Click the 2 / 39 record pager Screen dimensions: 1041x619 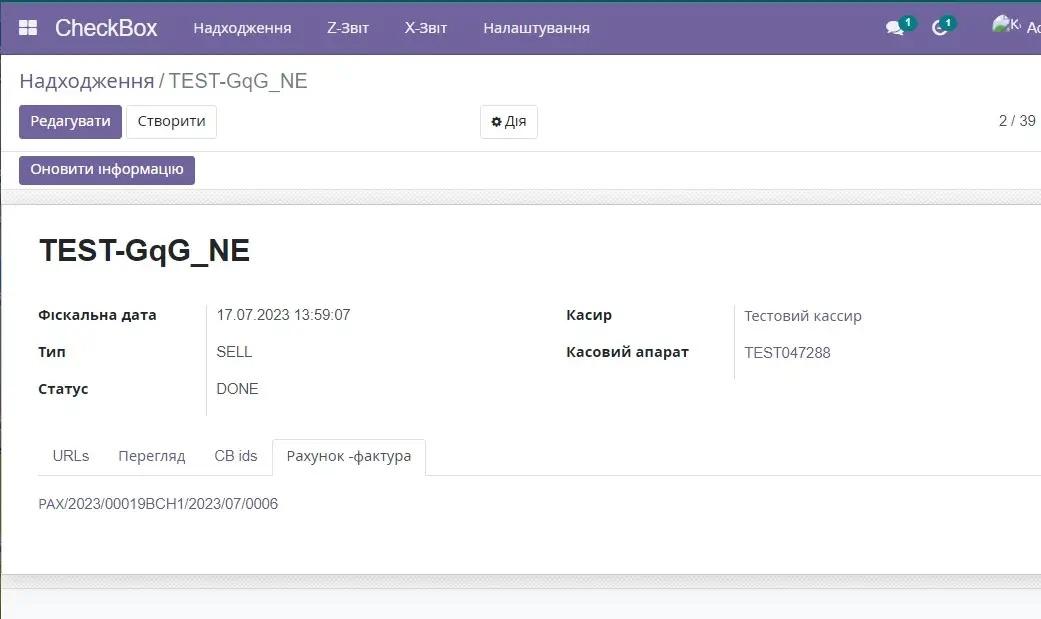coord(1017,121)
